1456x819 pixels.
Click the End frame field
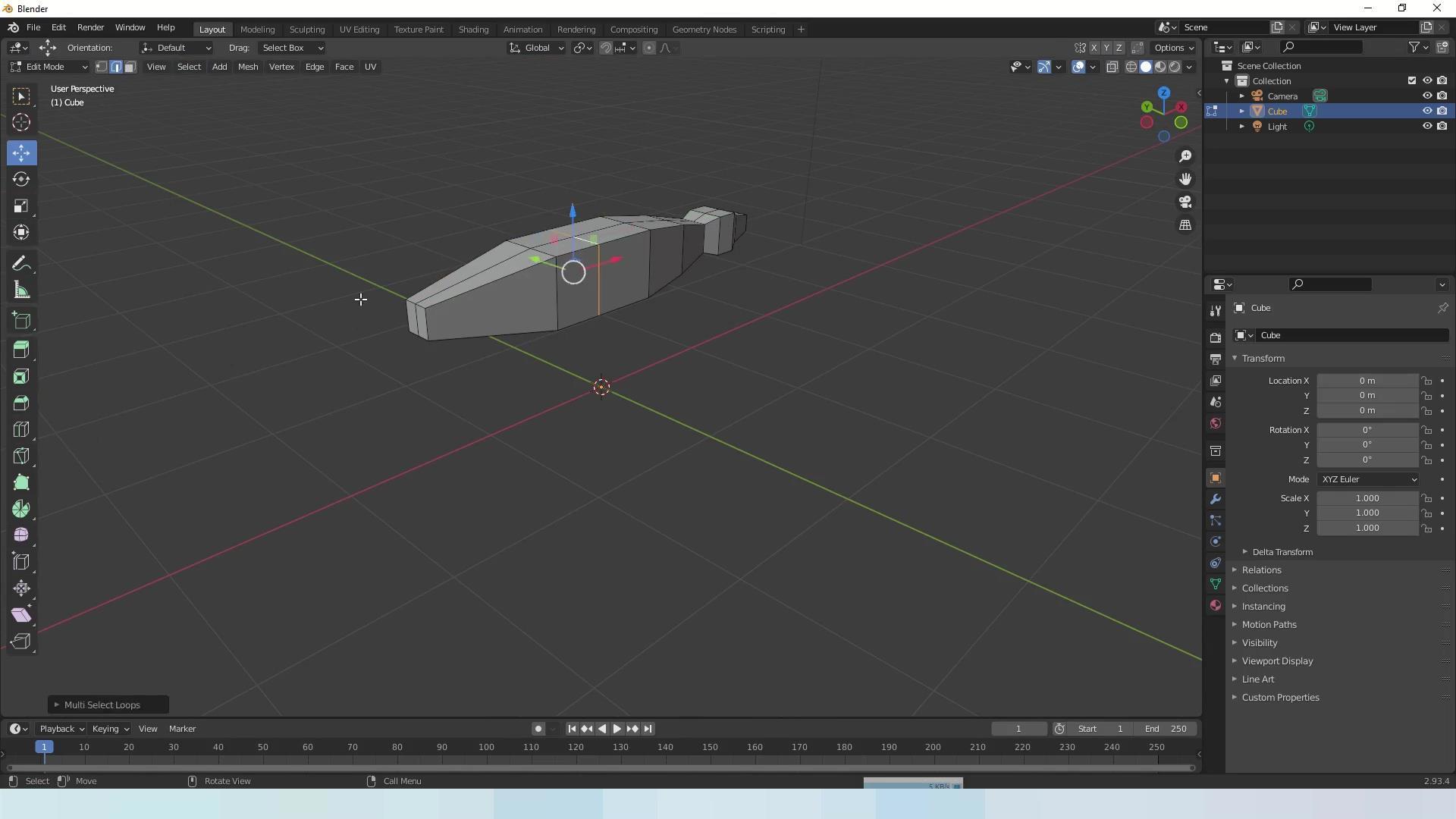[x=1166, y=729]
